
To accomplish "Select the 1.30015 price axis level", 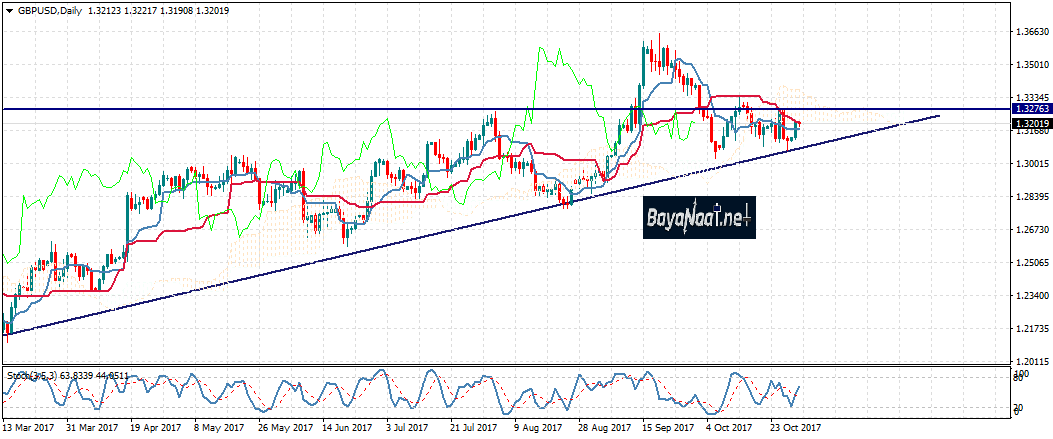I will [1030, 163].
